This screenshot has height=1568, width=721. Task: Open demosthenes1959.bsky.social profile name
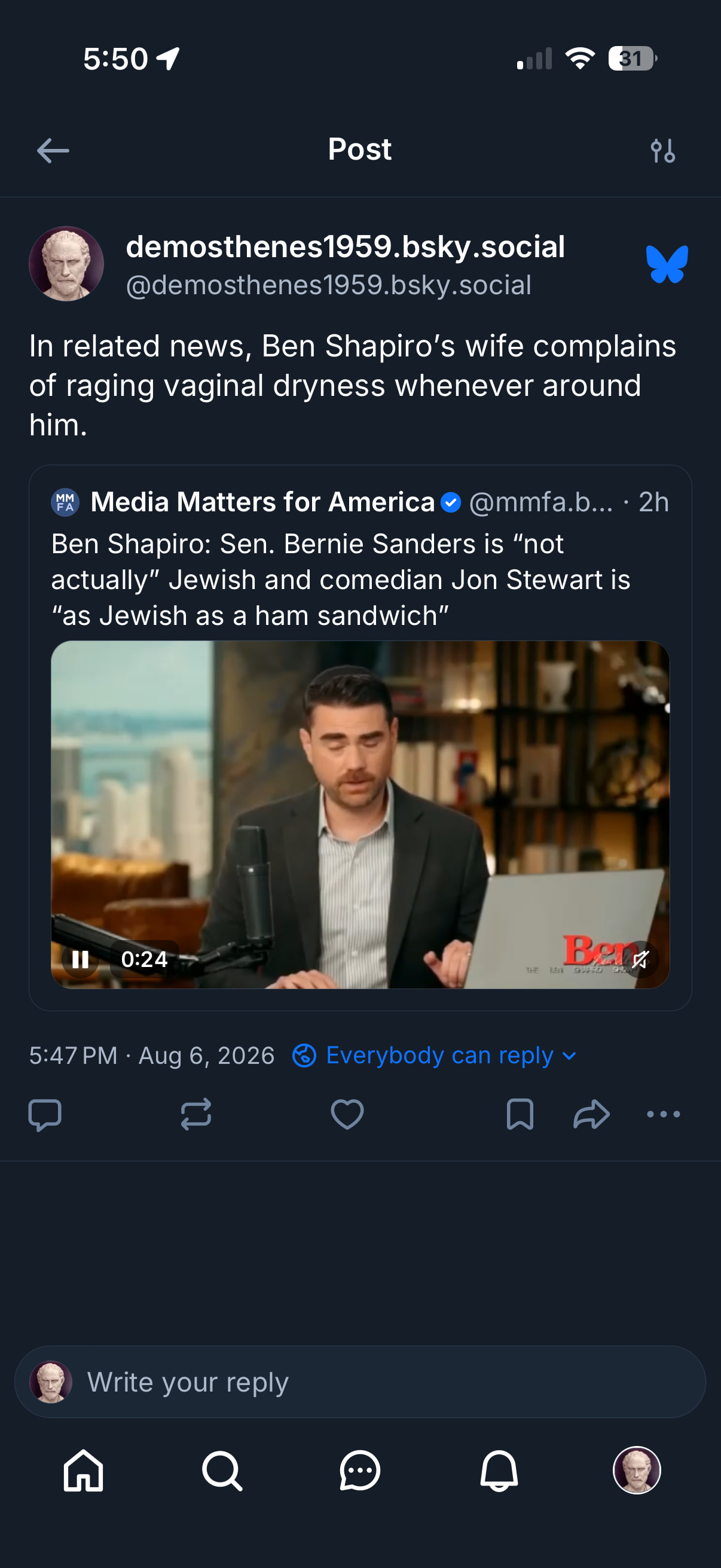click(345, 246)
